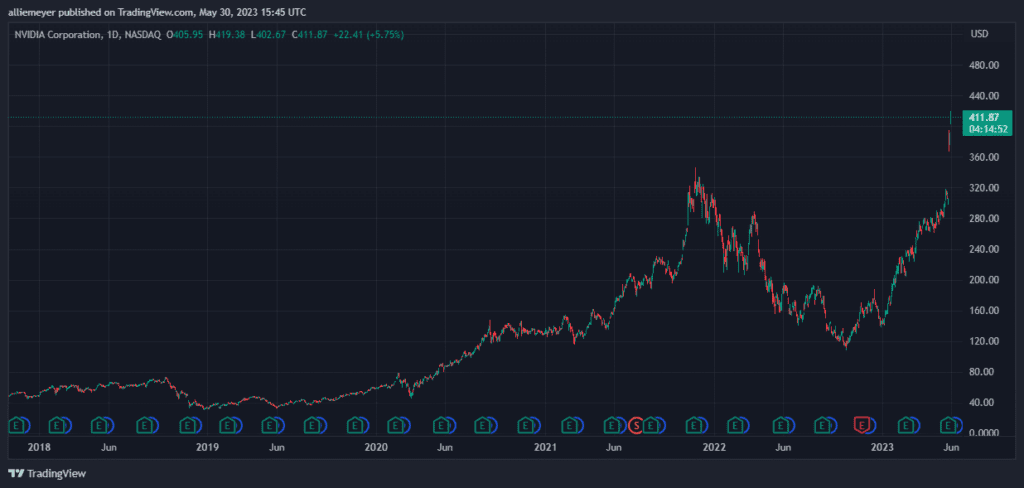
Task: Click the 320.00 price axis label
Action: point(984,188)
